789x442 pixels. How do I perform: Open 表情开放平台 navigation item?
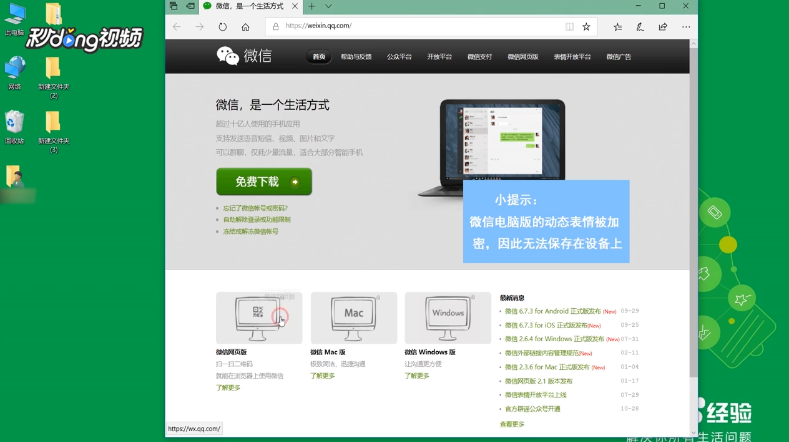coord(572,57)
